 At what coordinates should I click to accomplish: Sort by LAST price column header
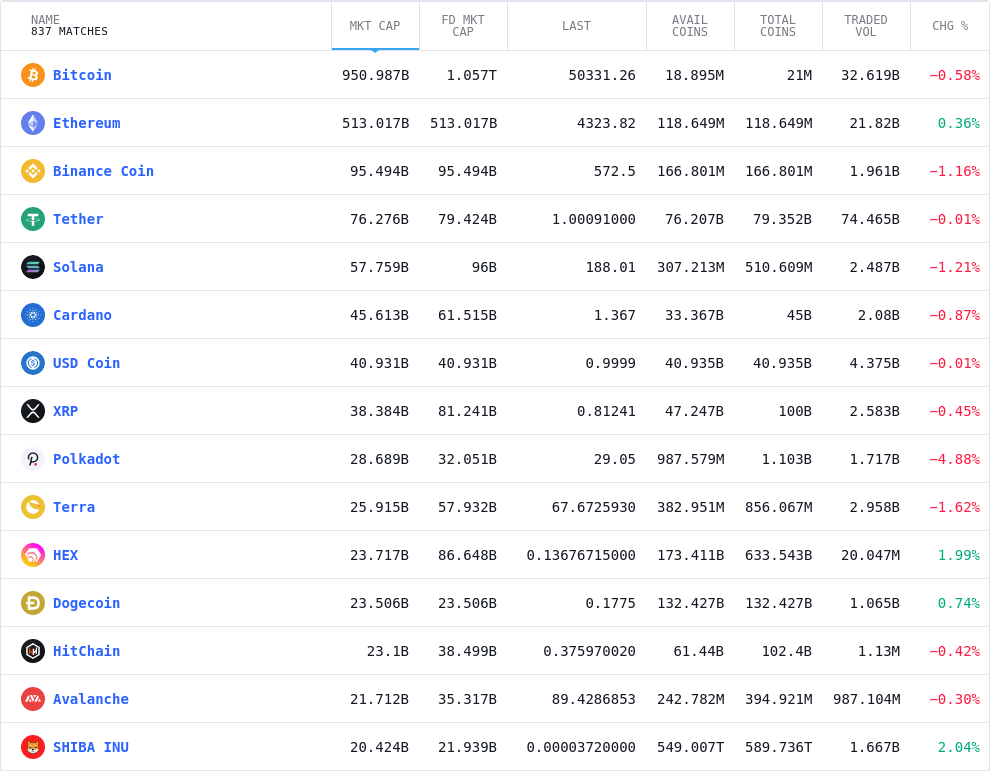coord(576,26)
